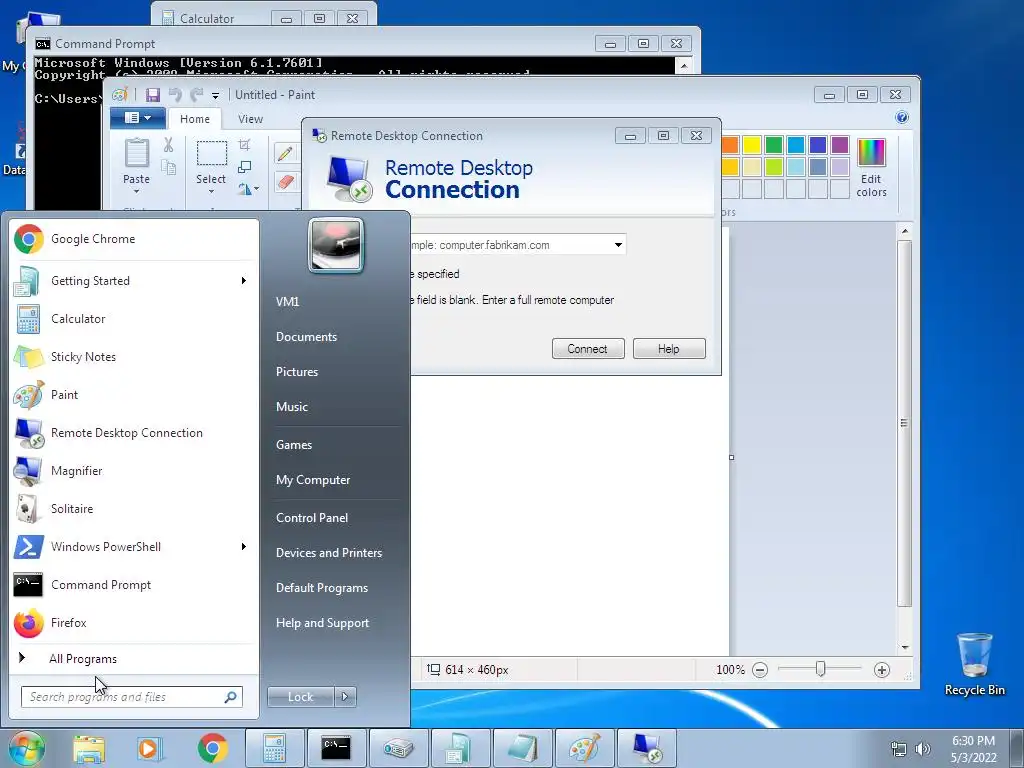
Task: Click the Start orb button
Action: [27, 748]
